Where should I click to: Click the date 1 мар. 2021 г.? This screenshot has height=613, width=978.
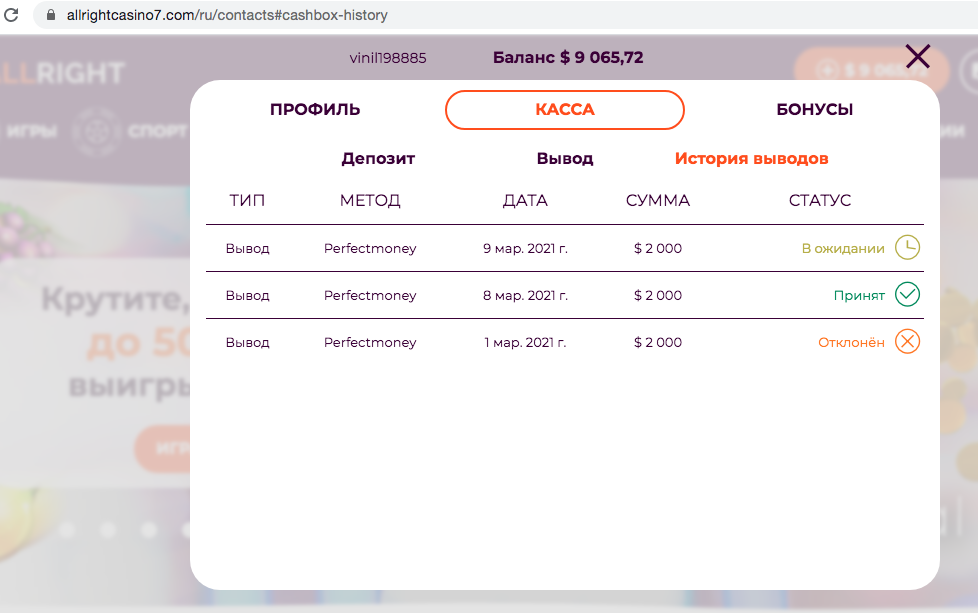pos(525,342)
